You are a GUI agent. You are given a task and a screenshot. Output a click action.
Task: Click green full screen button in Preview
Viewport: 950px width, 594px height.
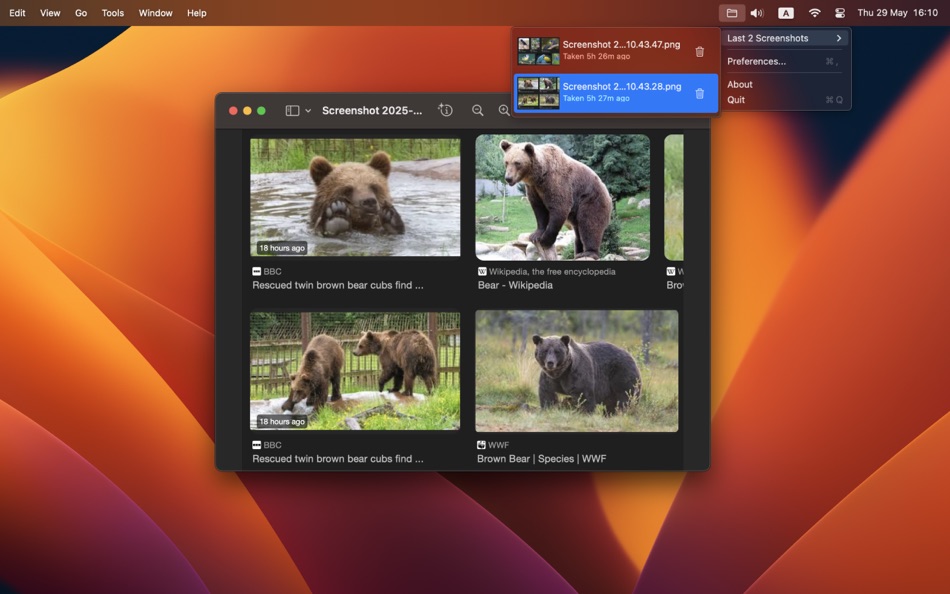tap(261, 110)
